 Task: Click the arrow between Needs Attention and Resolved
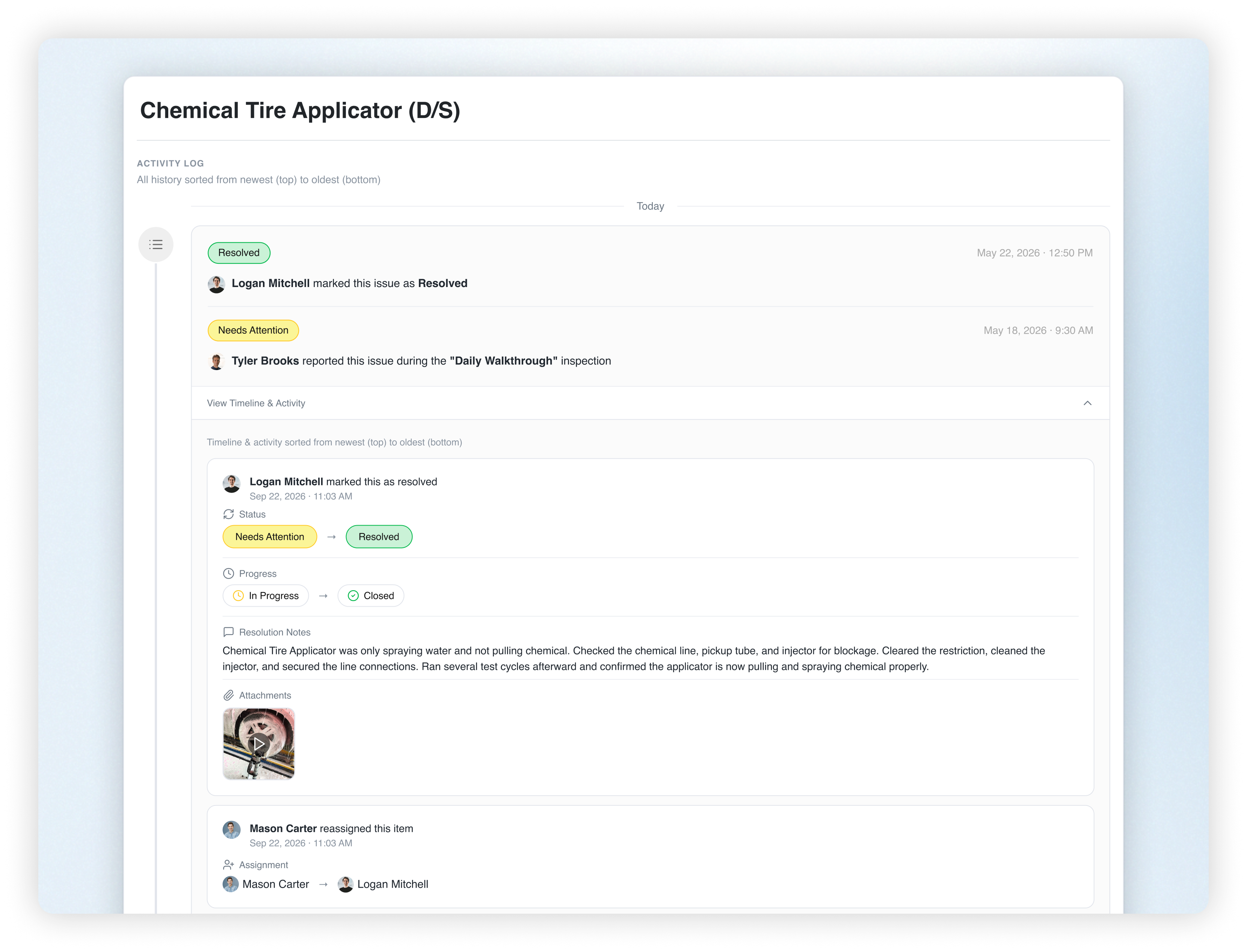coord(331,536)
